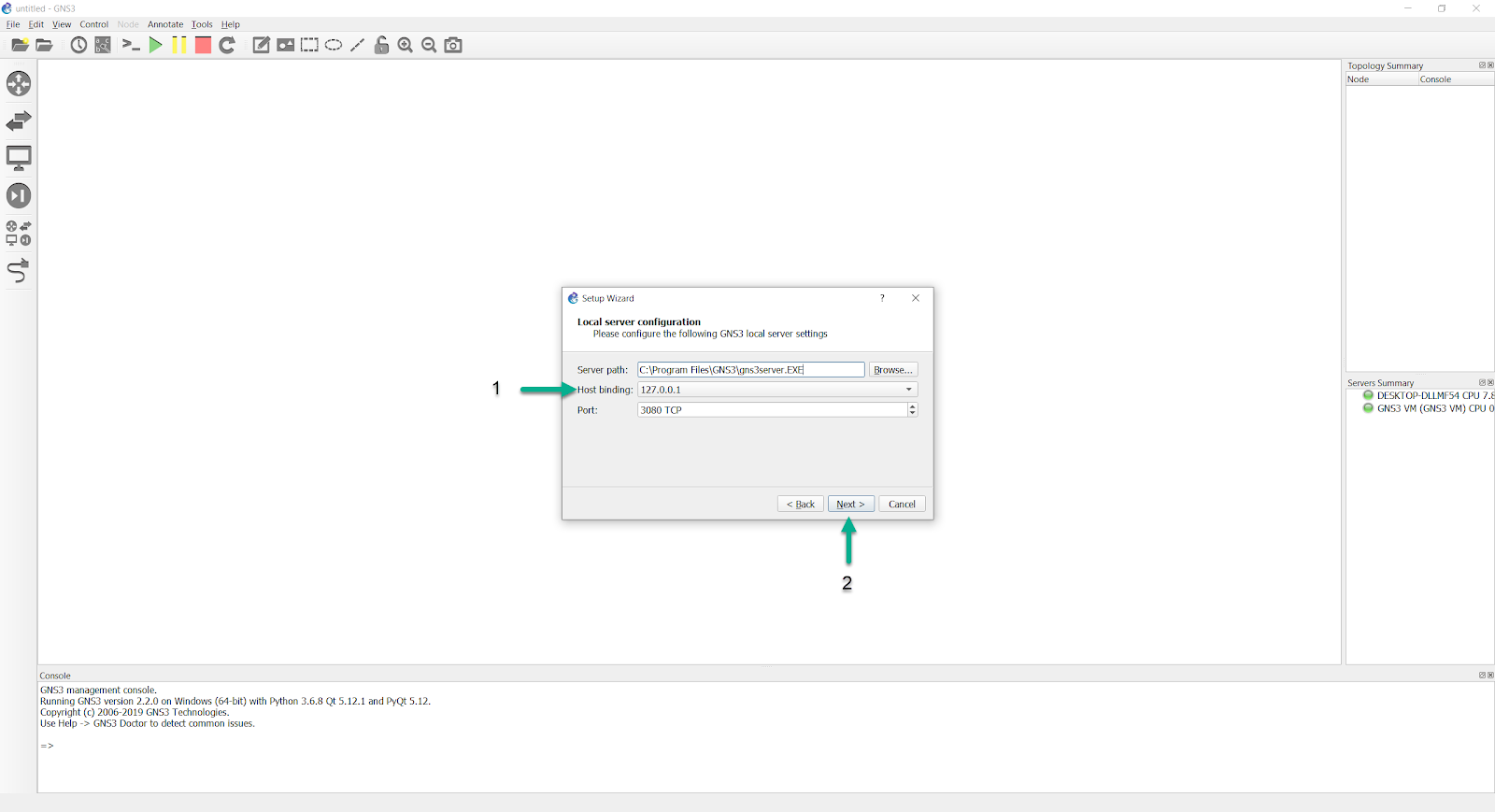1495x812 pixels.
Task: Open the Annotate menu
Action: click(165, 24)
